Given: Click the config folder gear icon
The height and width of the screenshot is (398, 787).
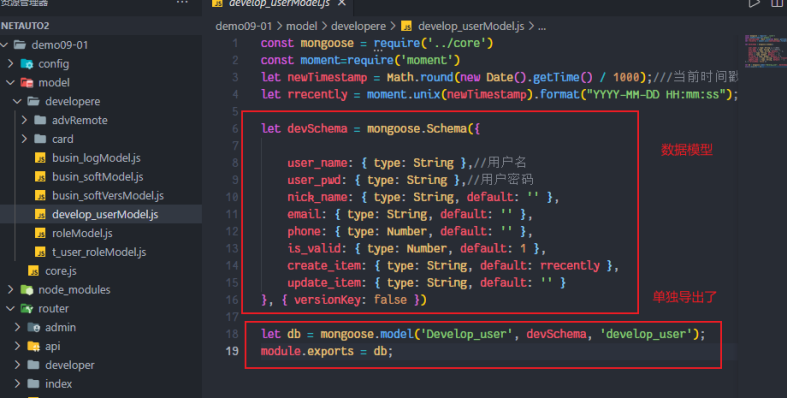Looking at the screenshot, I should (x=27, y=64).
